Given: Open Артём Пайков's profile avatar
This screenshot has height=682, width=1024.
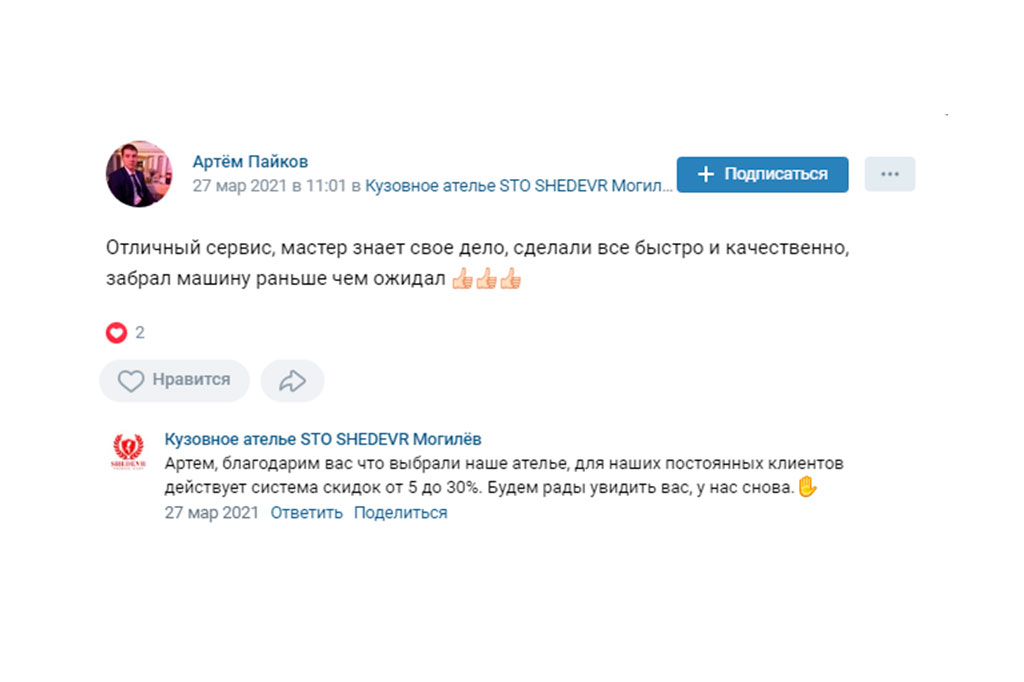Looking at the screenshot, I should coord(139,174).
